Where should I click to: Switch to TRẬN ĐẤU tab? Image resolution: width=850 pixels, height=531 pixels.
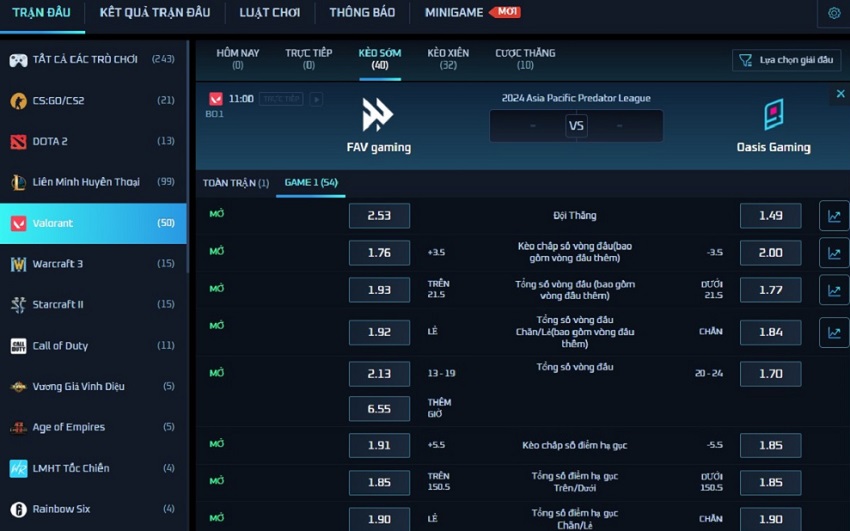(x=42, y=12)
